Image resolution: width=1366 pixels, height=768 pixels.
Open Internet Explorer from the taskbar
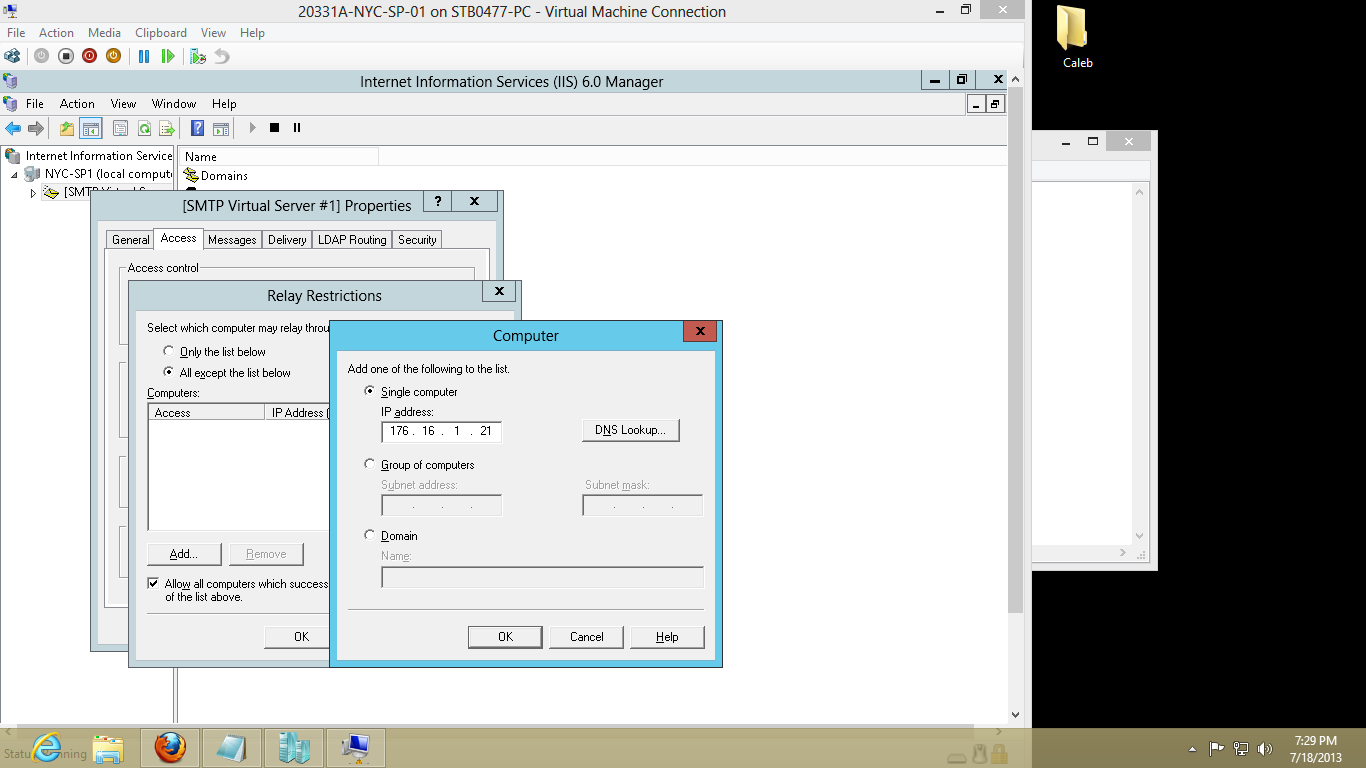pyautogui.click(x=47, y=747)
